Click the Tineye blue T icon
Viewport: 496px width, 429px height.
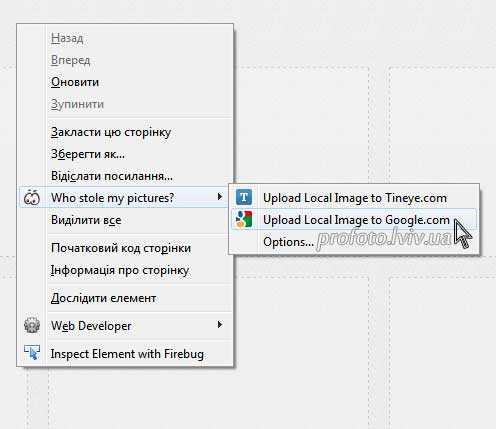click(x=244, y=197)
